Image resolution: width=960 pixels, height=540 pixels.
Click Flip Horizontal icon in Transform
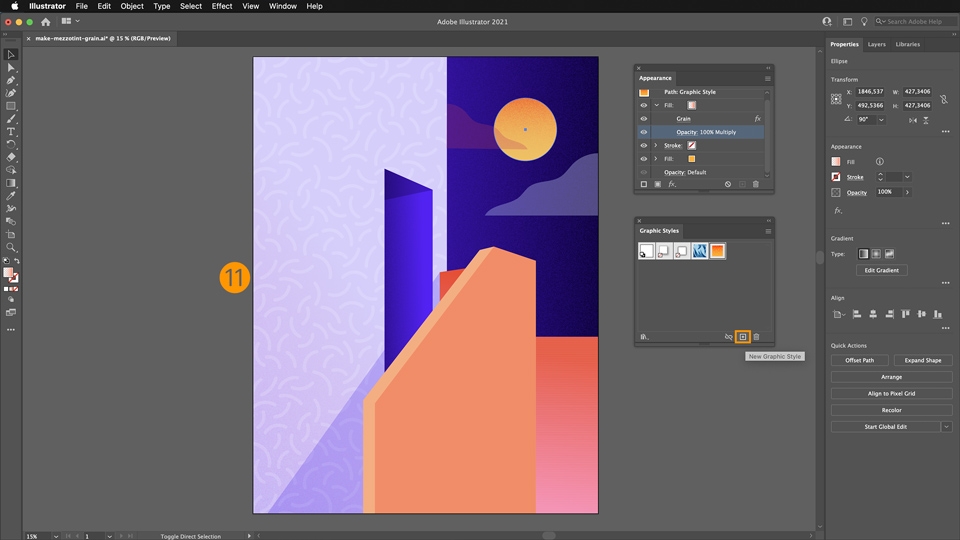[912, 120]
